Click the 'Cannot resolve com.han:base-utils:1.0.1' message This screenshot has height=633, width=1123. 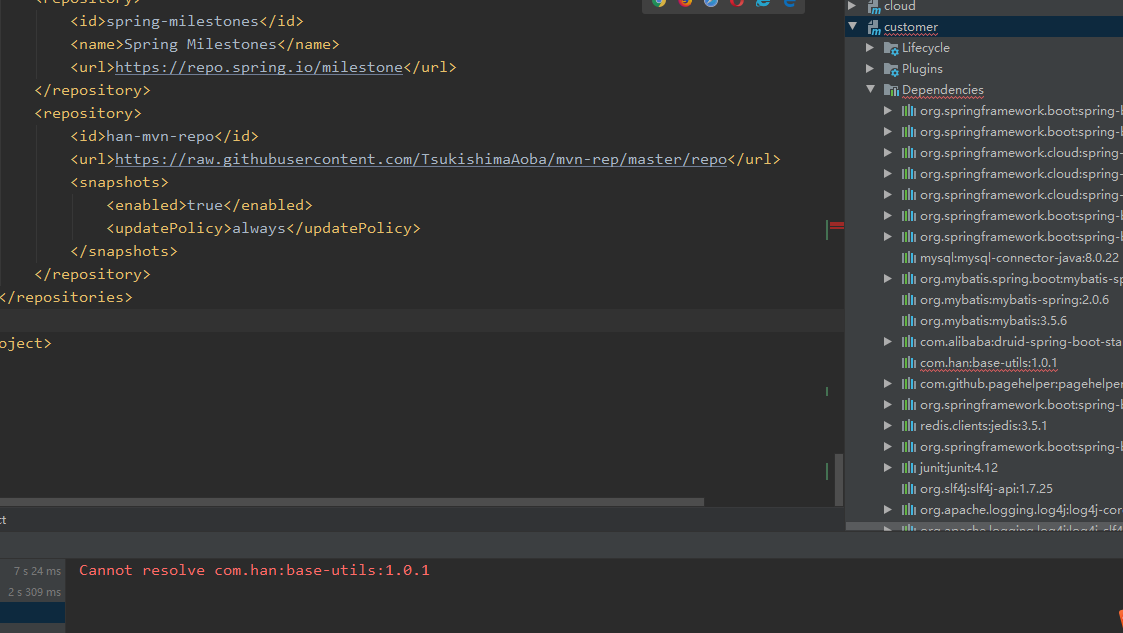point(254,571)
